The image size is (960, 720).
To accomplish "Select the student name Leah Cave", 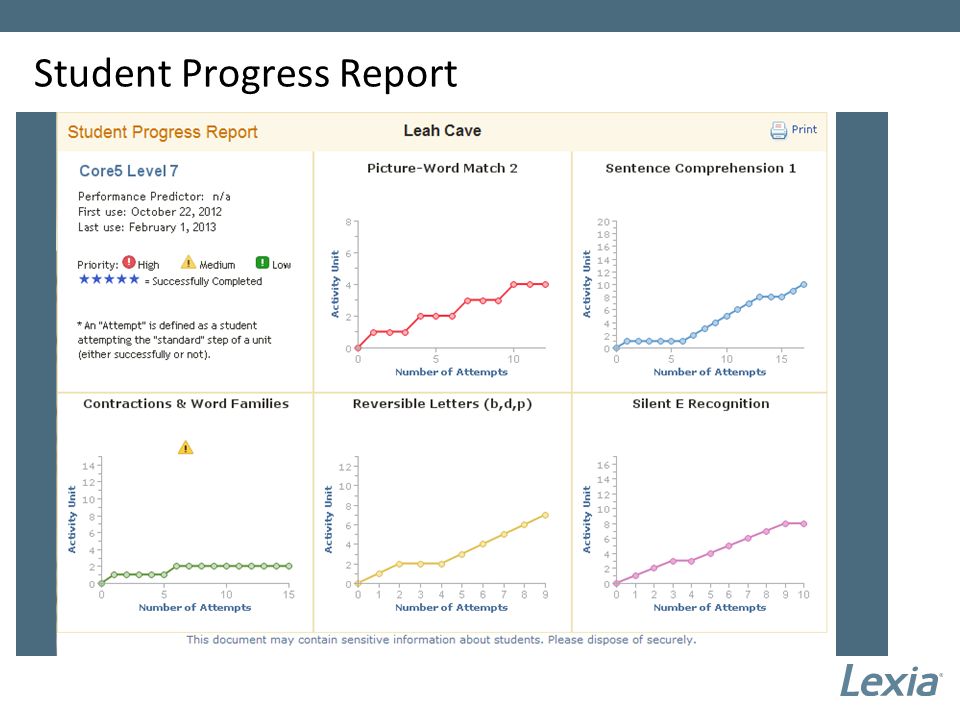I will [x=442, y=130].
